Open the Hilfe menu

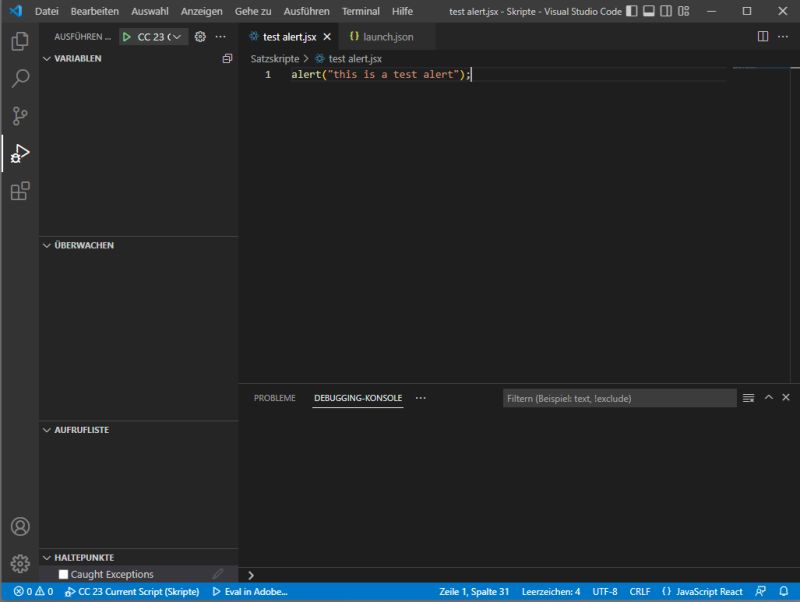403,11
